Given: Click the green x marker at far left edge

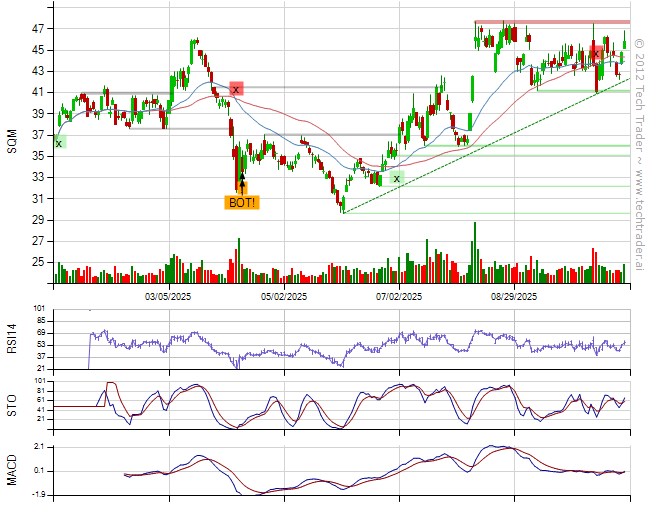Looking at the screenshot, I should (x=58, y=143).
